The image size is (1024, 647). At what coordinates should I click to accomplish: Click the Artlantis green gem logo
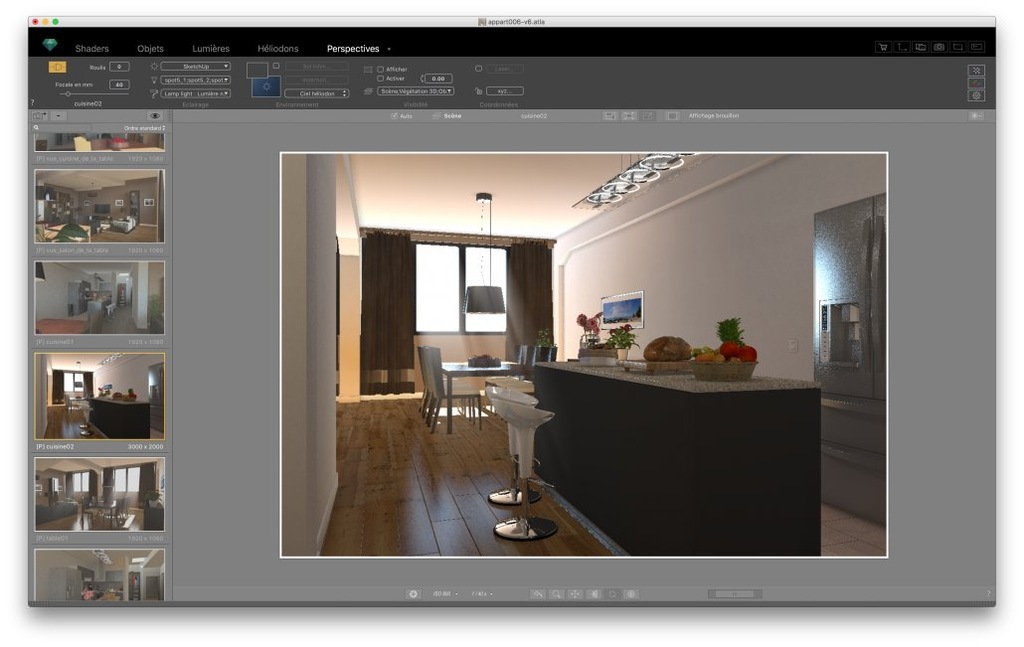tap(50, 46)
